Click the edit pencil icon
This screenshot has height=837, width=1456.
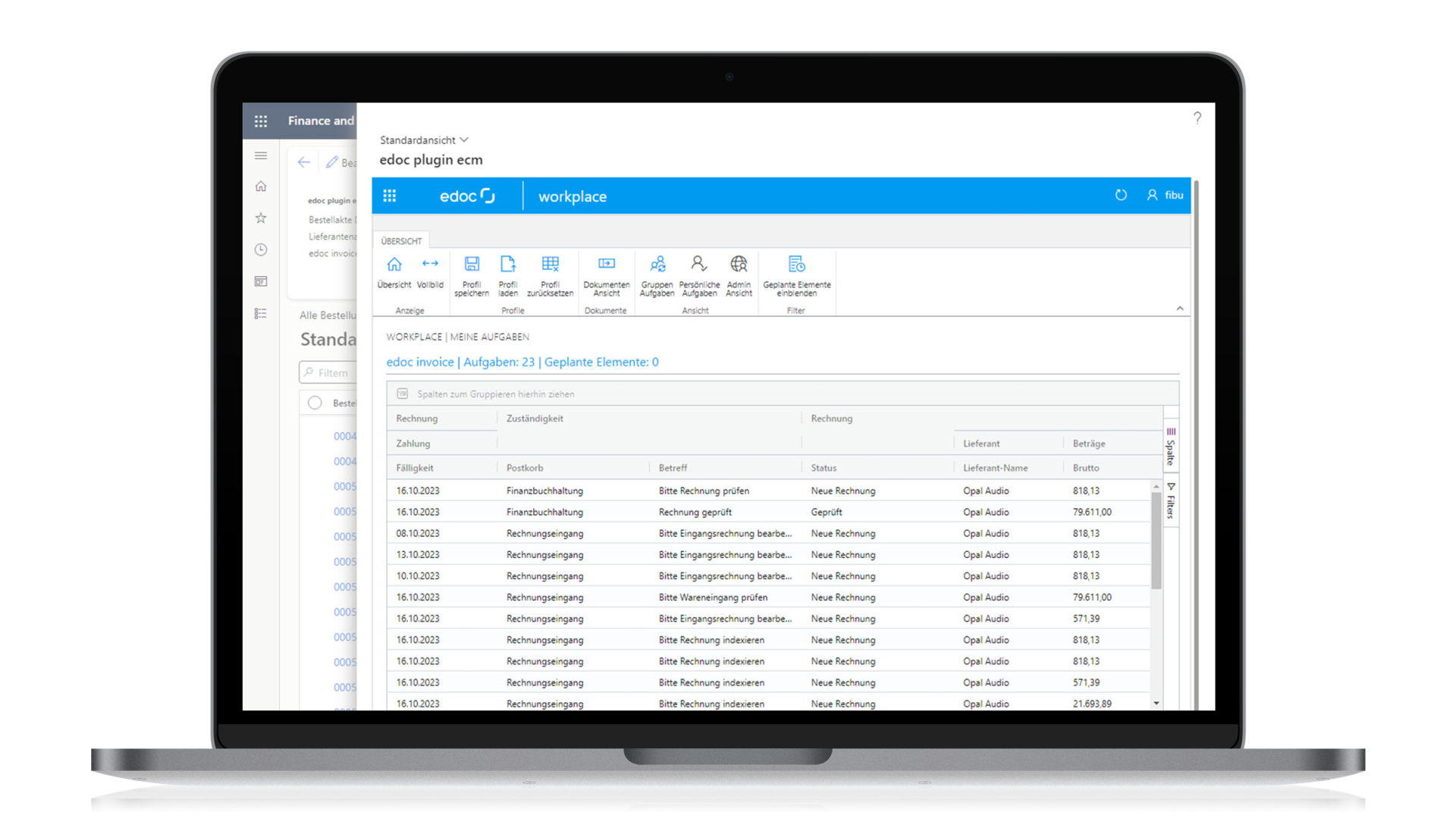click(332, 162)
